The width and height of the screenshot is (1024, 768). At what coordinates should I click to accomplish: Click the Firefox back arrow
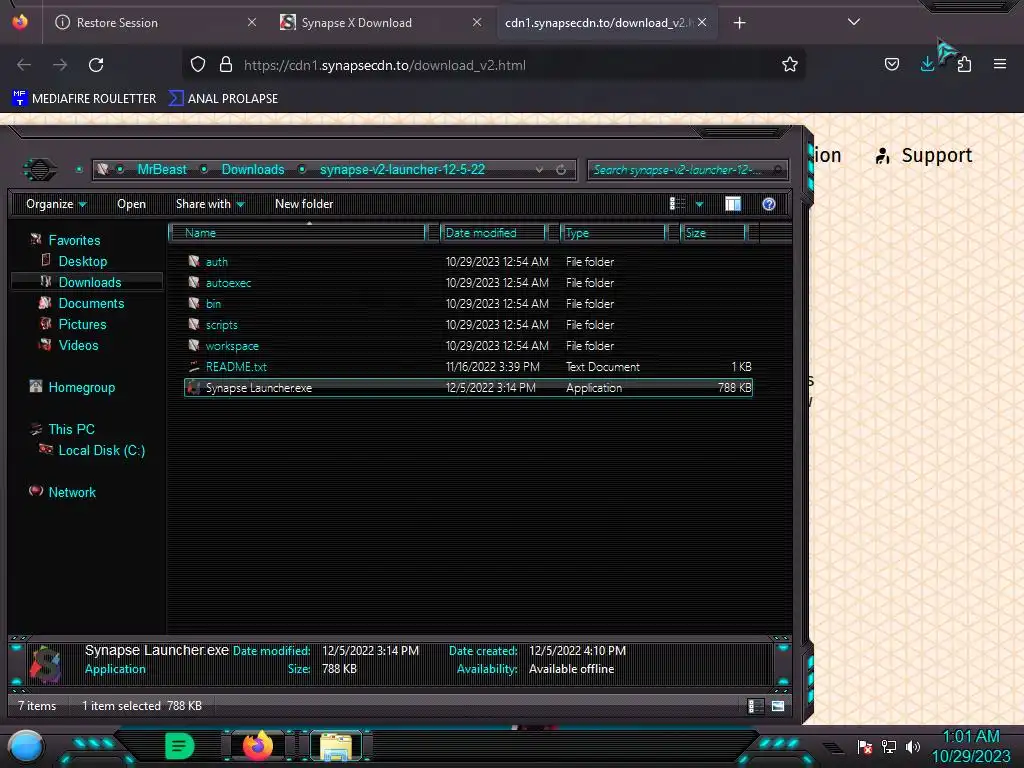tap(24, 65)
